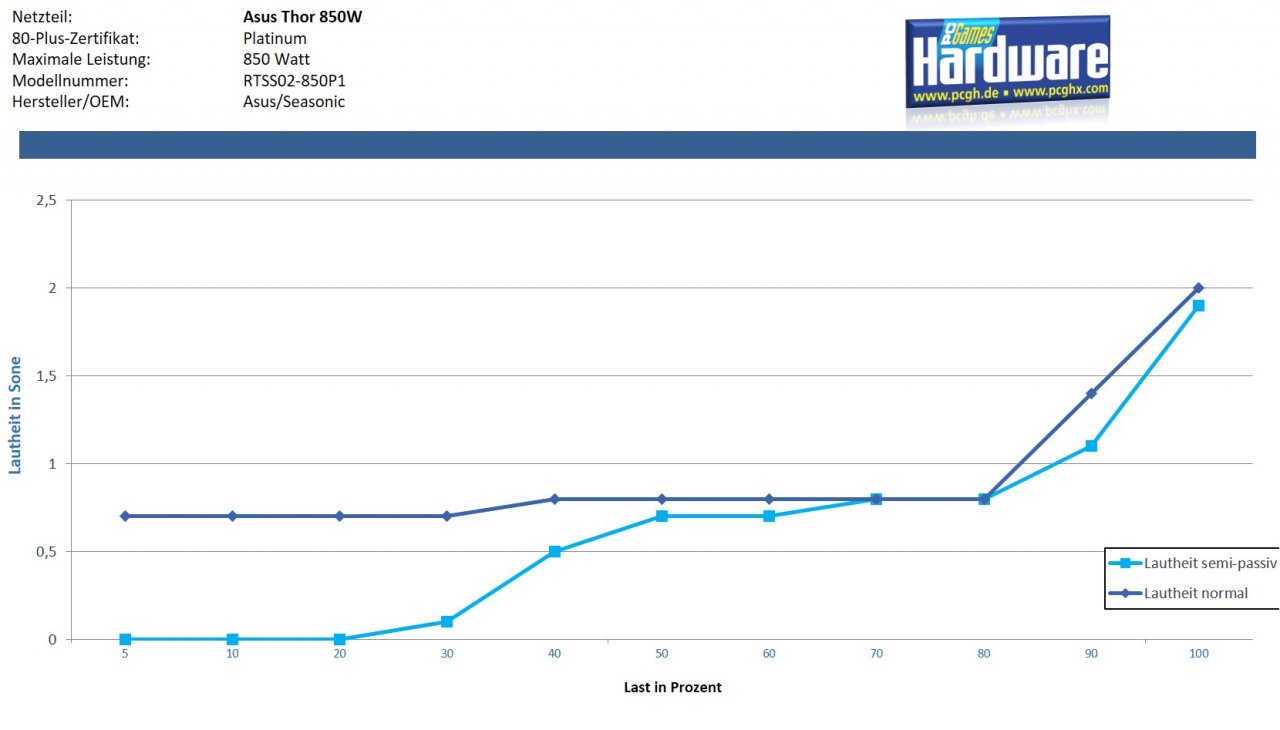Select the 'Asus Thor 850W' title text
The height and width of the screenshot is (730, 1280).
pos(303,17)
